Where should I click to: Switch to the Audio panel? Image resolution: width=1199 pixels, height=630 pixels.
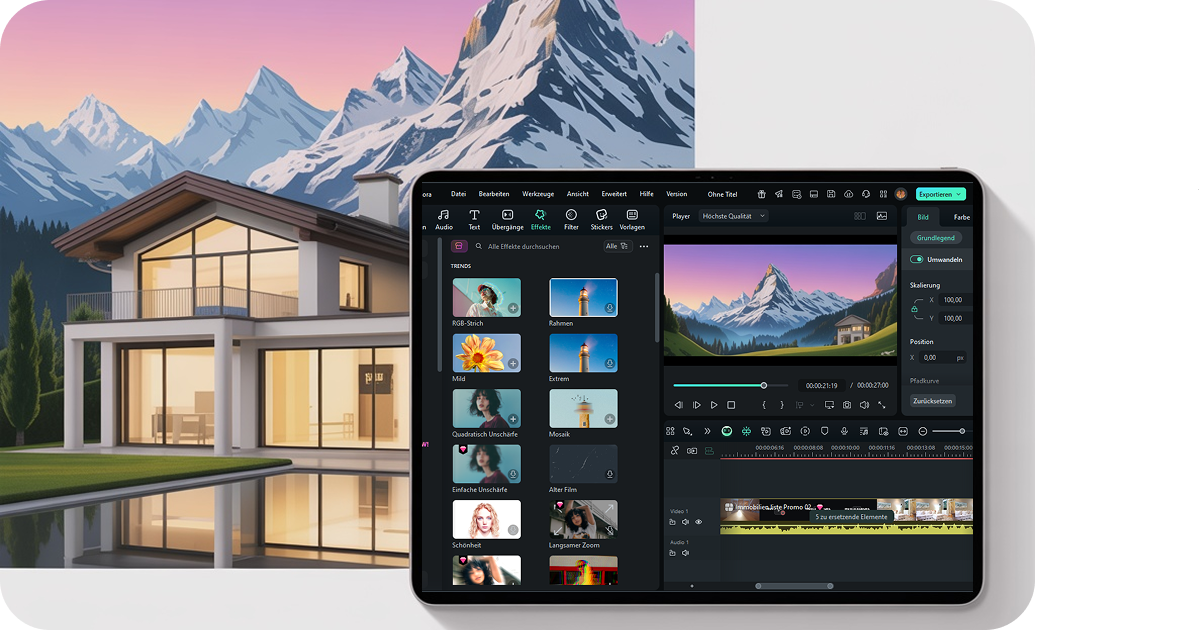click(x=443, y=220)
